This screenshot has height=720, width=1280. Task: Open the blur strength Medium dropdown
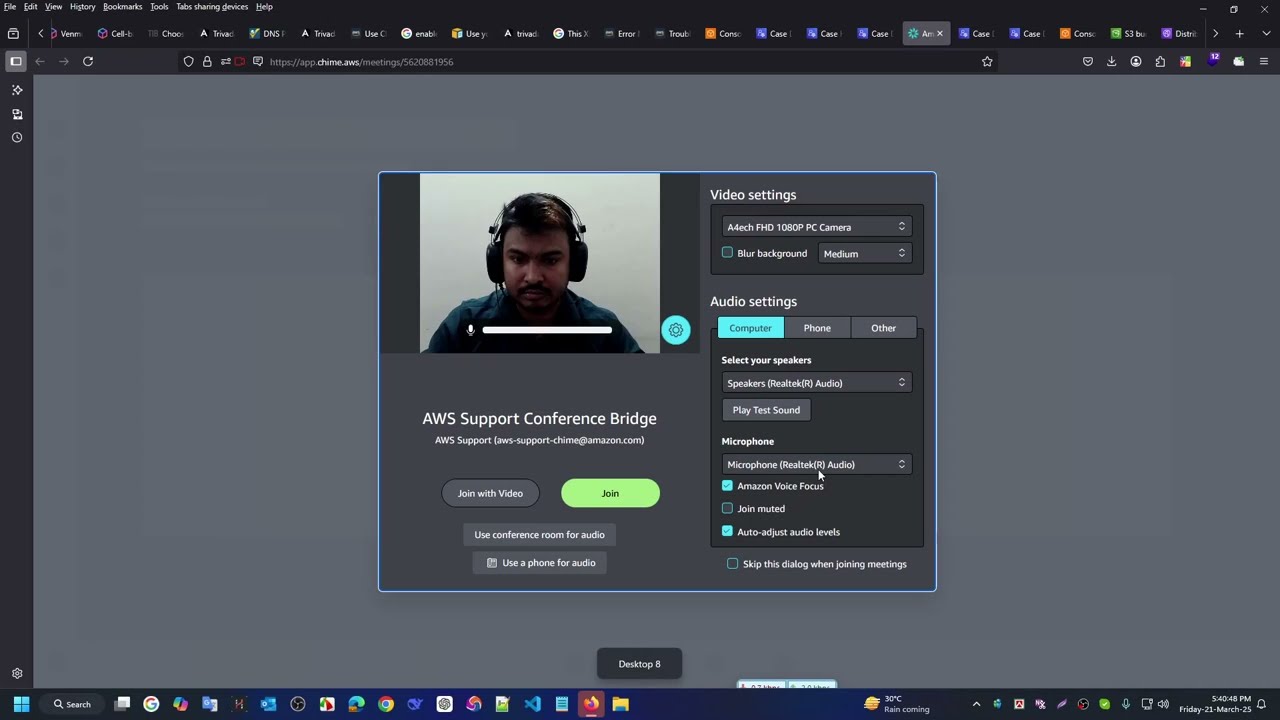pos(865,254)
